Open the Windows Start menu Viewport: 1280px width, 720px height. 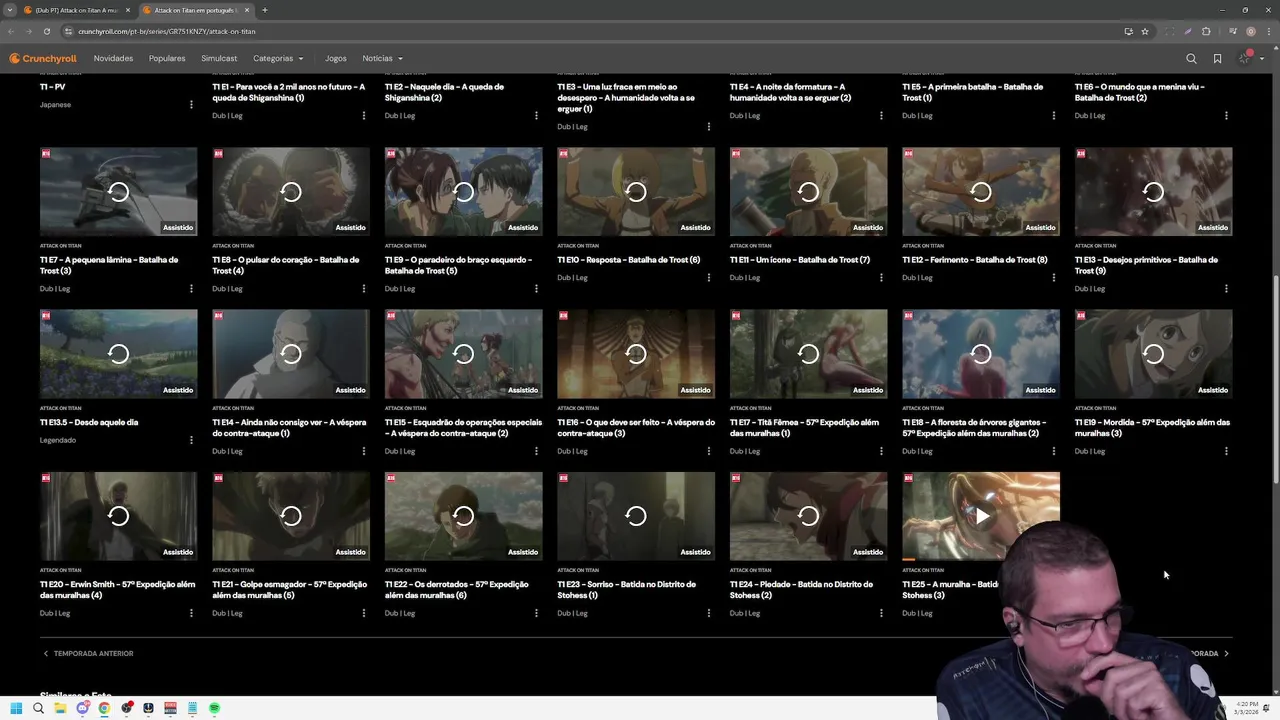point(16,708)
